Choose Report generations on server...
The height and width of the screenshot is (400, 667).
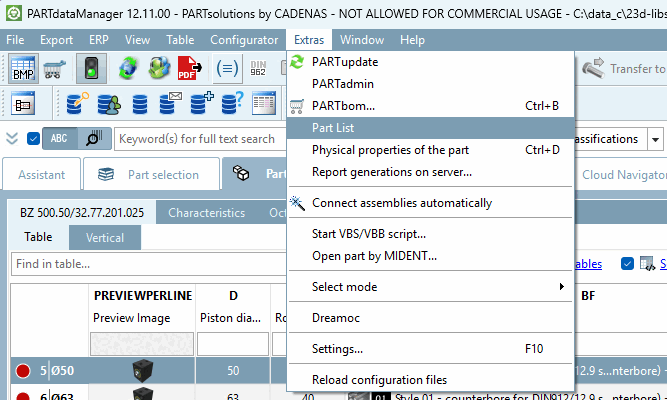pyautogui.click(x=430, y=172)
